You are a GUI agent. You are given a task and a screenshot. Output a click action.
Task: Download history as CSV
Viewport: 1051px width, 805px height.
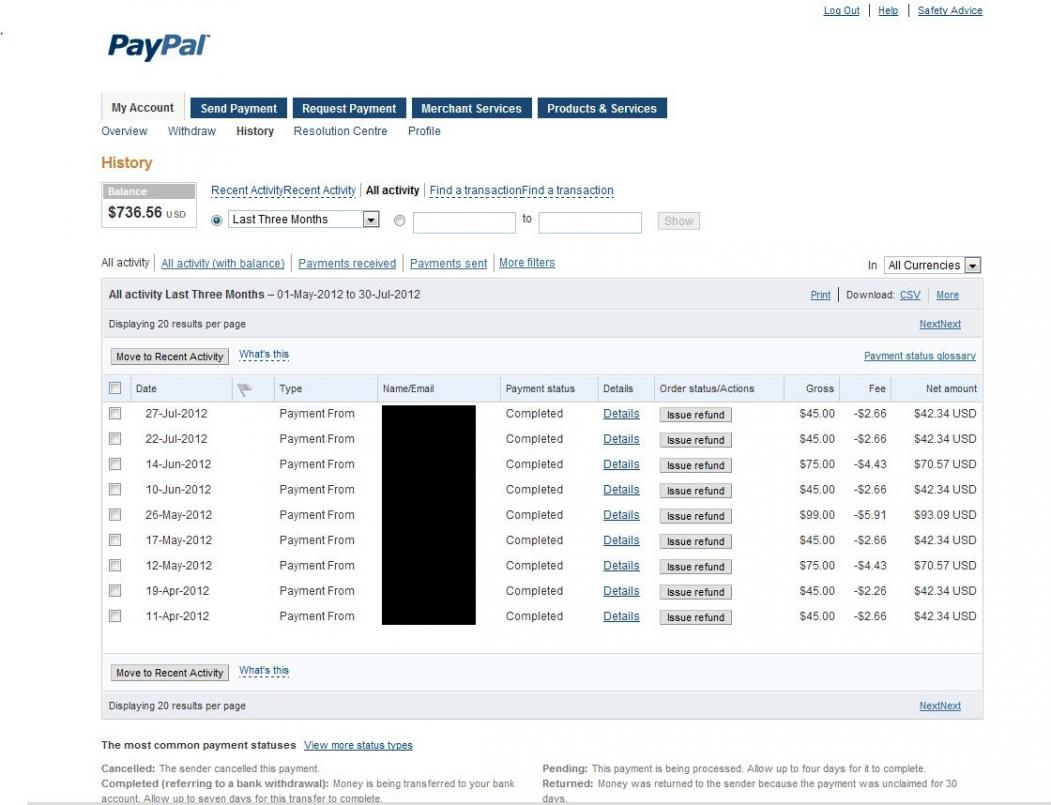[910, 295]
